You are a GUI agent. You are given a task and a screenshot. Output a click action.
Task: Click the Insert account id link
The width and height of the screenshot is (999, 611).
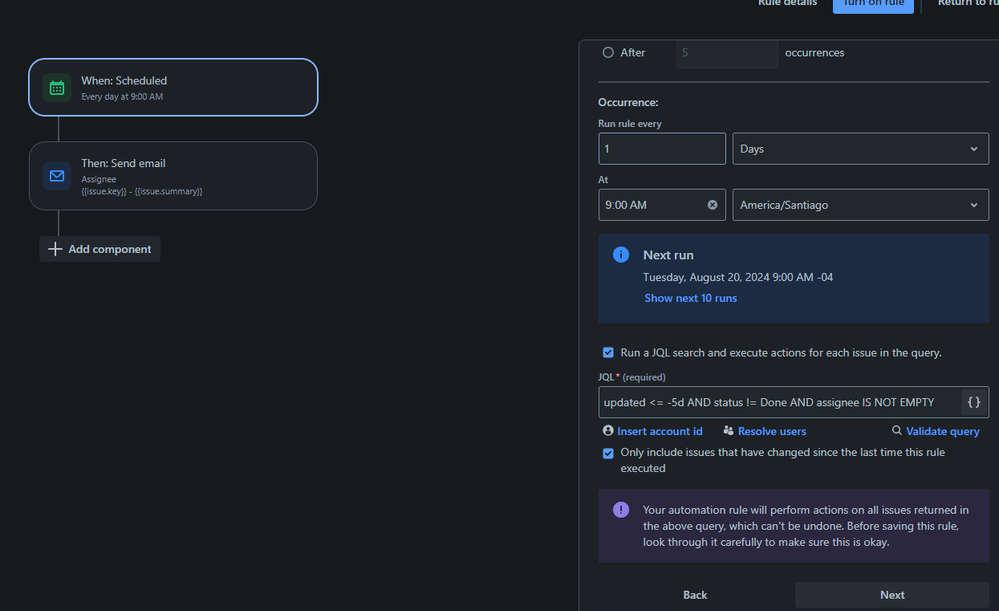point(659,431)
